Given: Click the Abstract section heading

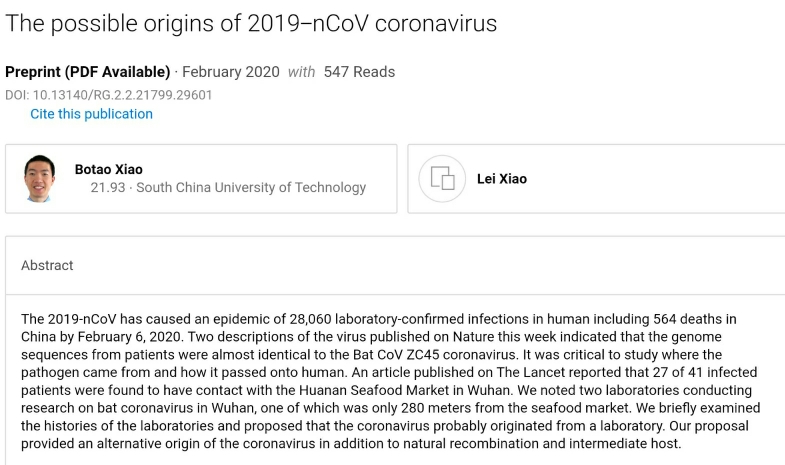Looking at the screenshot, I should pos(47,265).
